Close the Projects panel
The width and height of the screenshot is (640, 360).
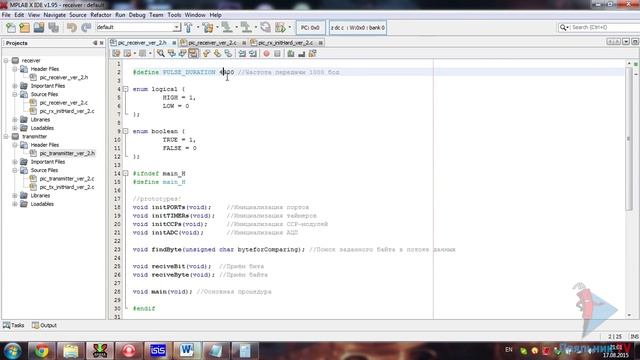click(102, 43)
